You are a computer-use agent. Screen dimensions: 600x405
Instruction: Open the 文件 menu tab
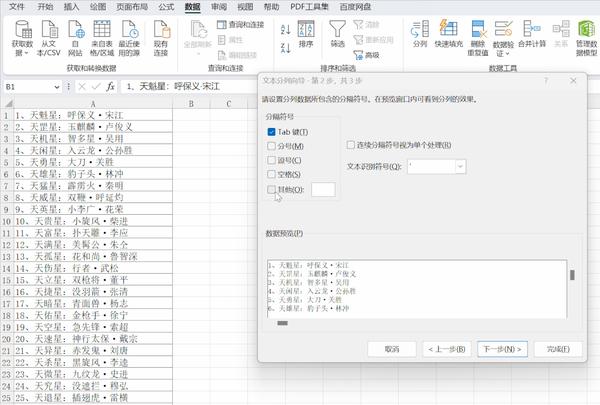click(16, 7)
